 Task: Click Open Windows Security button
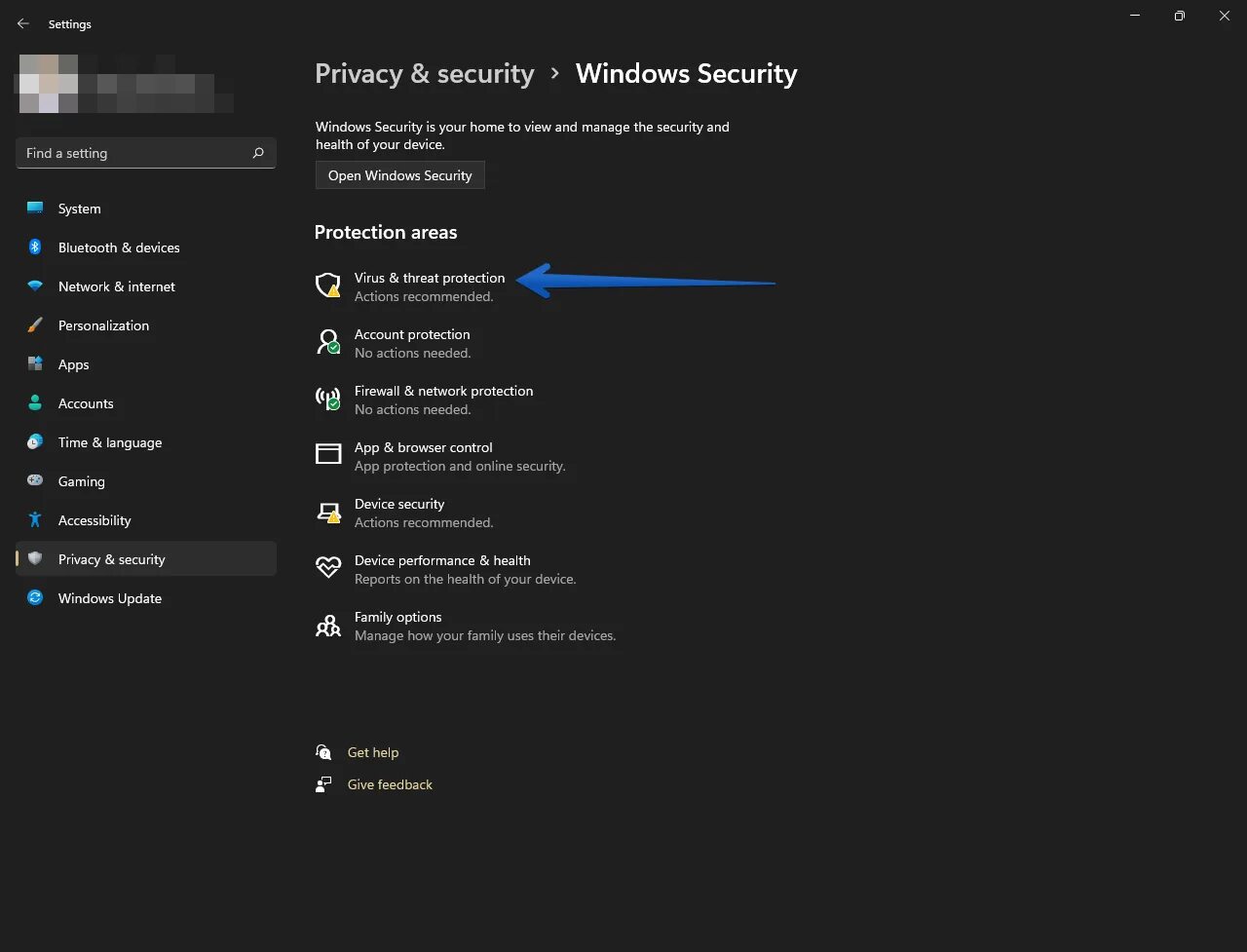(x=399, y=175)
